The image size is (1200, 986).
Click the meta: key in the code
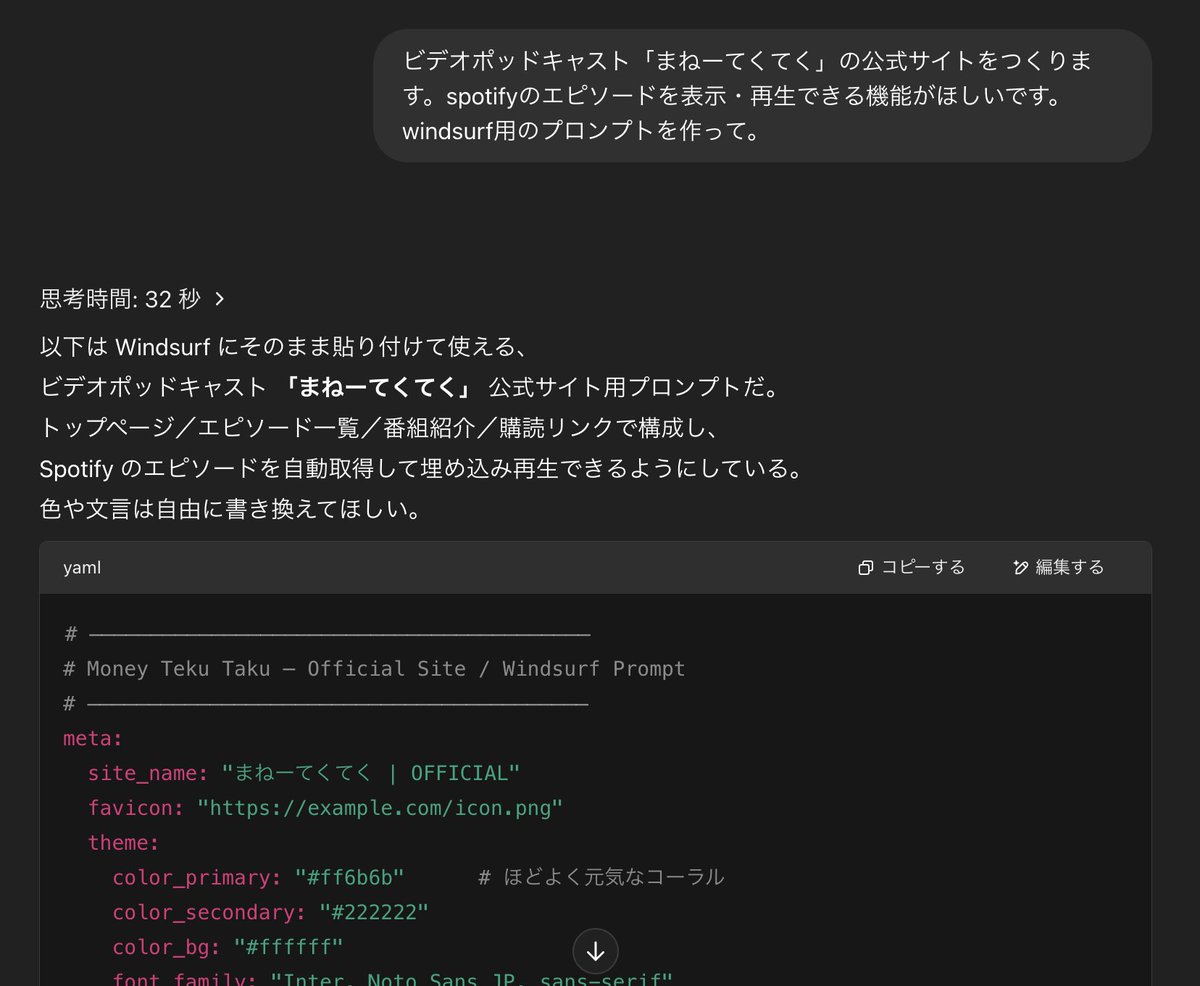pyautogui.click(x=92, y=738)
